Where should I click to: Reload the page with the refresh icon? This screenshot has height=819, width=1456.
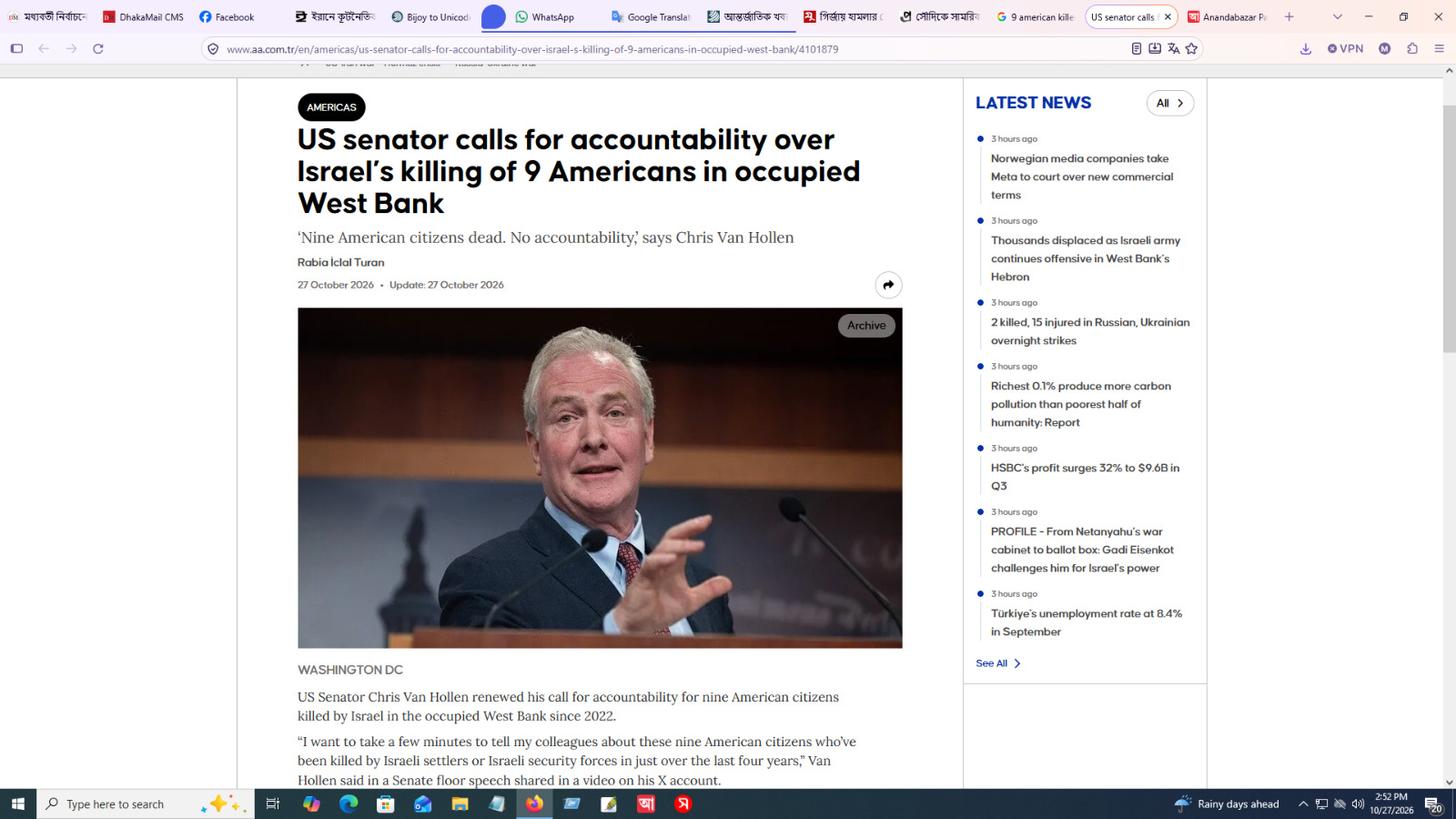(x=98, y=49)
